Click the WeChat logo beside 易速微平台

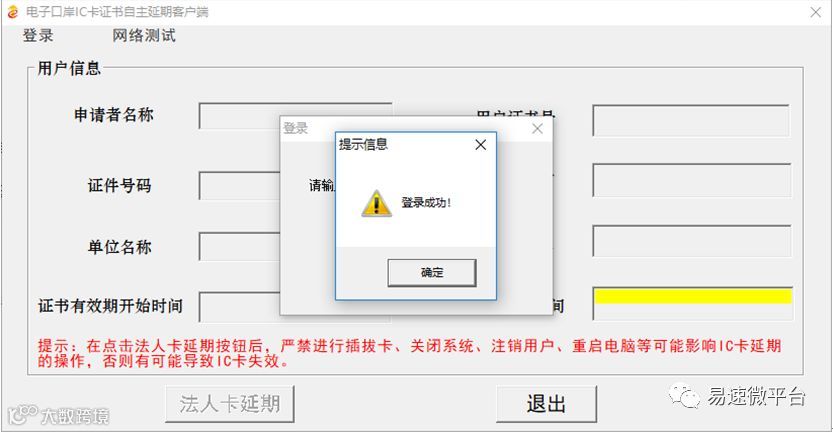[684, 396]
